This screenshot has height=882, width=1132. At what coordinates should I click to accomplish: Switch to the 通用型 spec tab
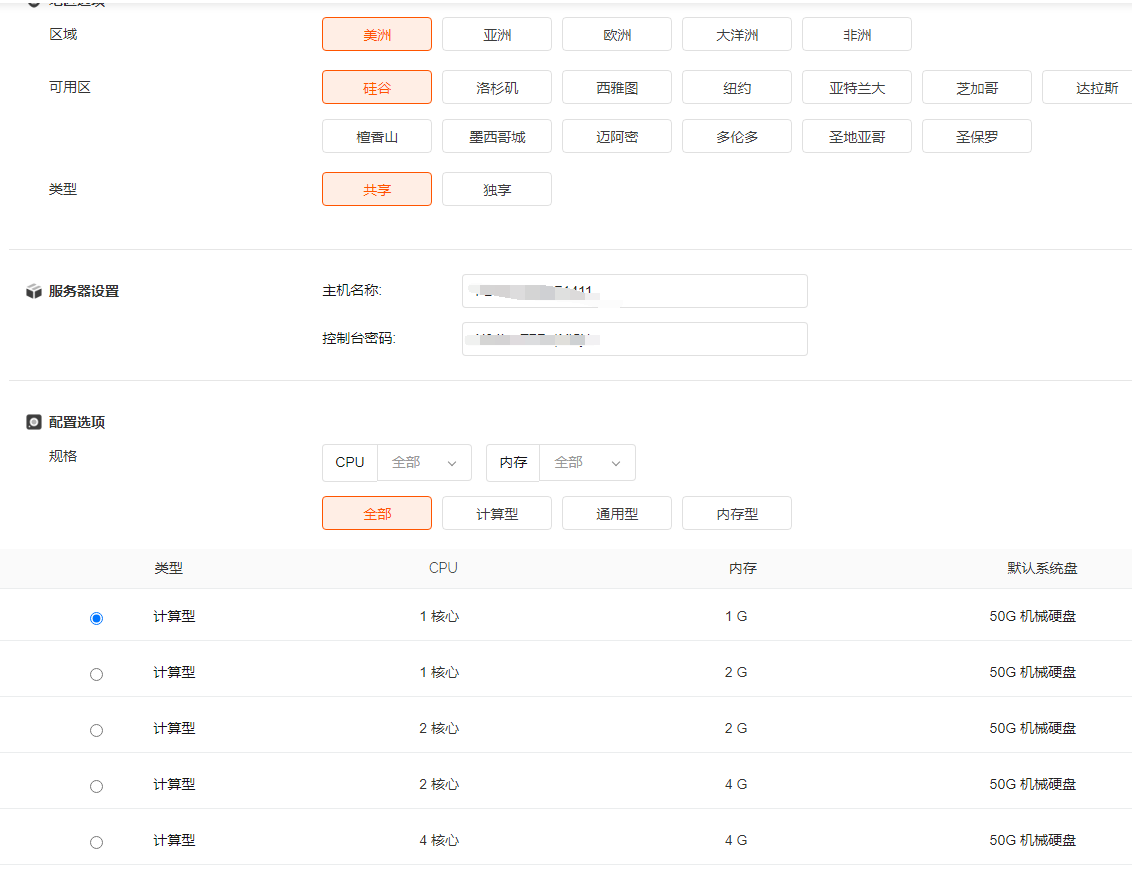pyautogui.click(x=617, y=514)
